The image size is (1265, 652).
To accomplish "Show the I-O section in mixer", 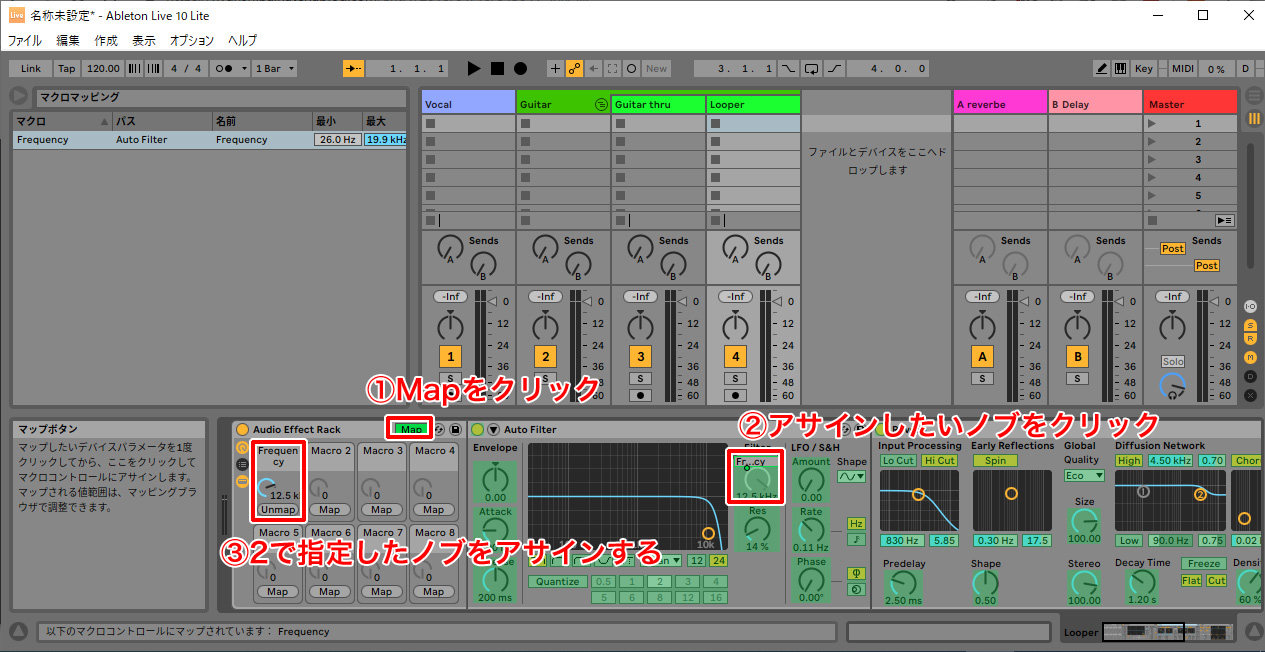I will (1250, 306).
